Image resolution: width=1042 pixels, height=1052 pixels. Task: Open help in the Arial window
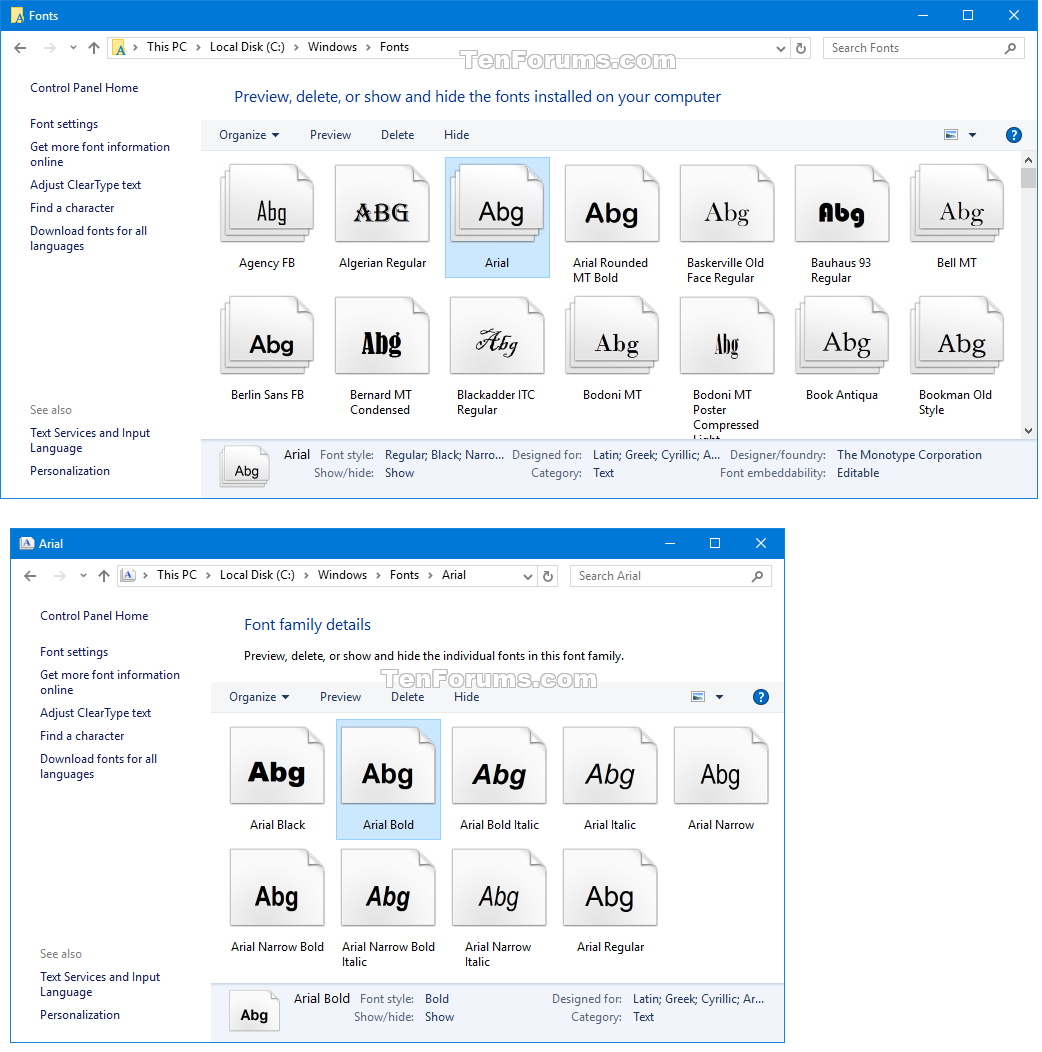[760, 697]
